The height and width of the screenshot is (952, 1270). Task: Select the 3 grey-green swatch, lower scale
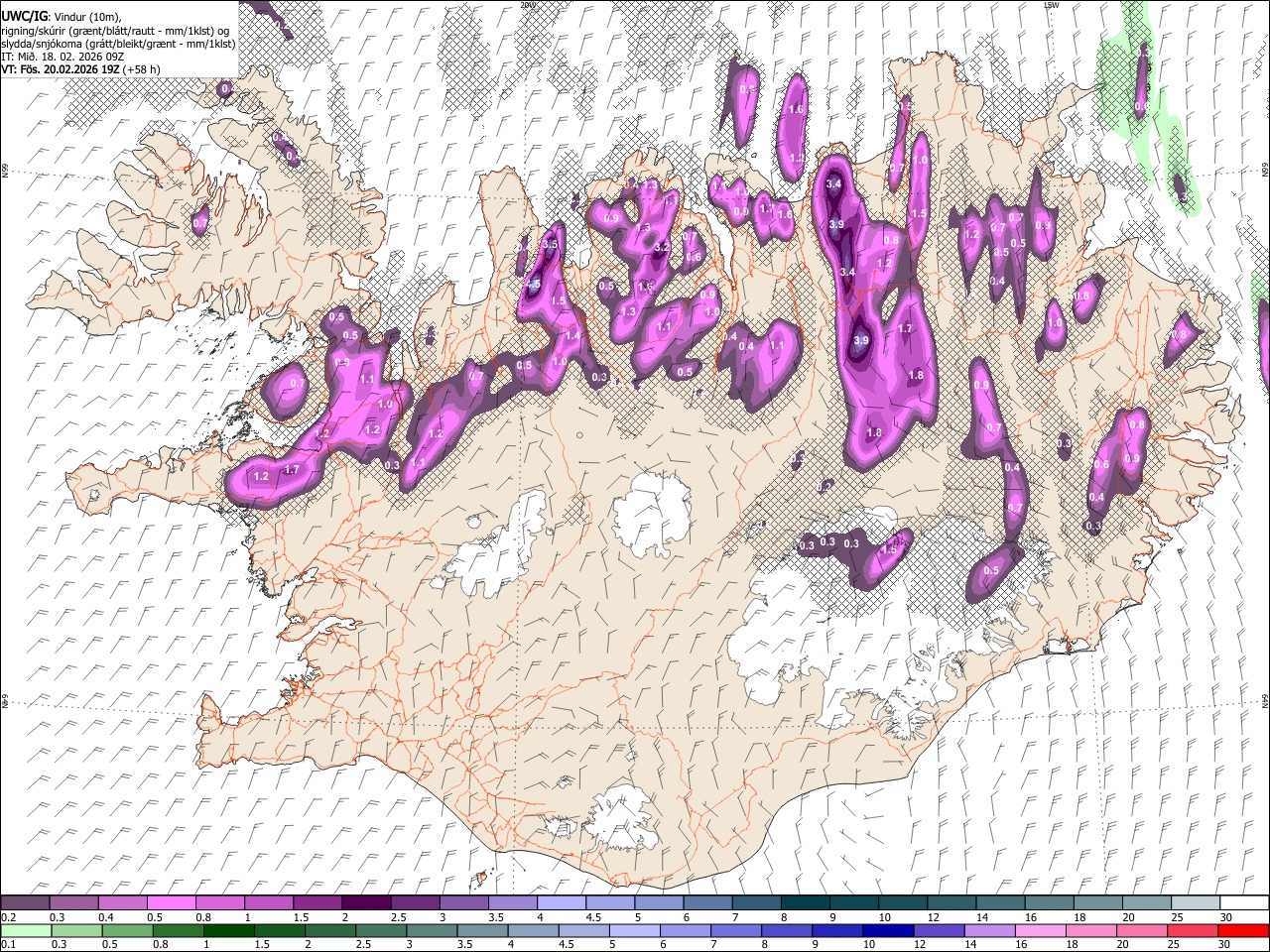[x=432, y=930]
